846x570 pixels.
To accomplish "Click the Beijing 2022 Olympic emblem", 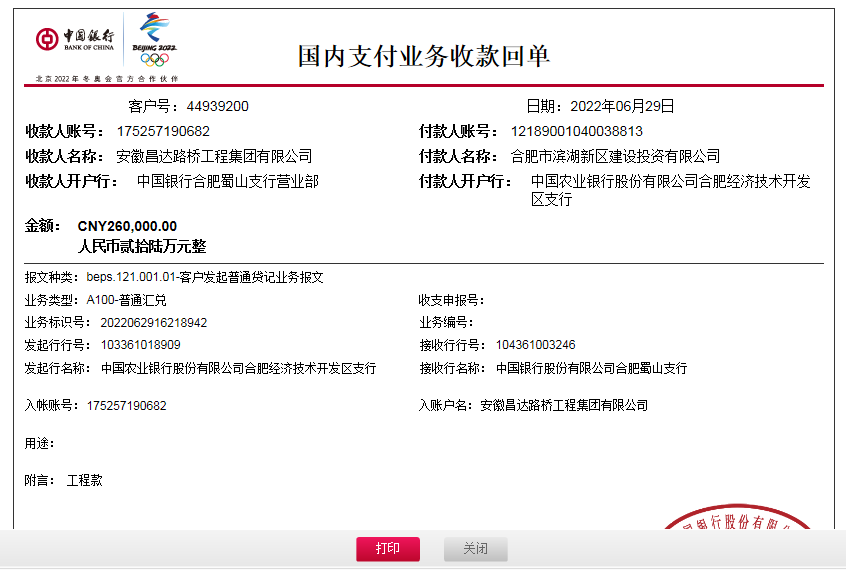I will click(154, 40).
